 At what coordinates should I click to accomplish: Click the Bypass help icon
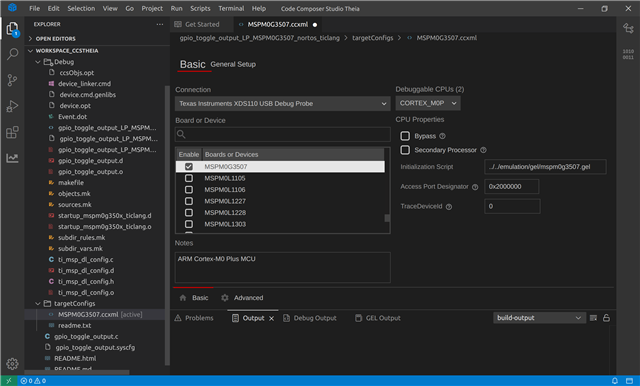[442, 136]
